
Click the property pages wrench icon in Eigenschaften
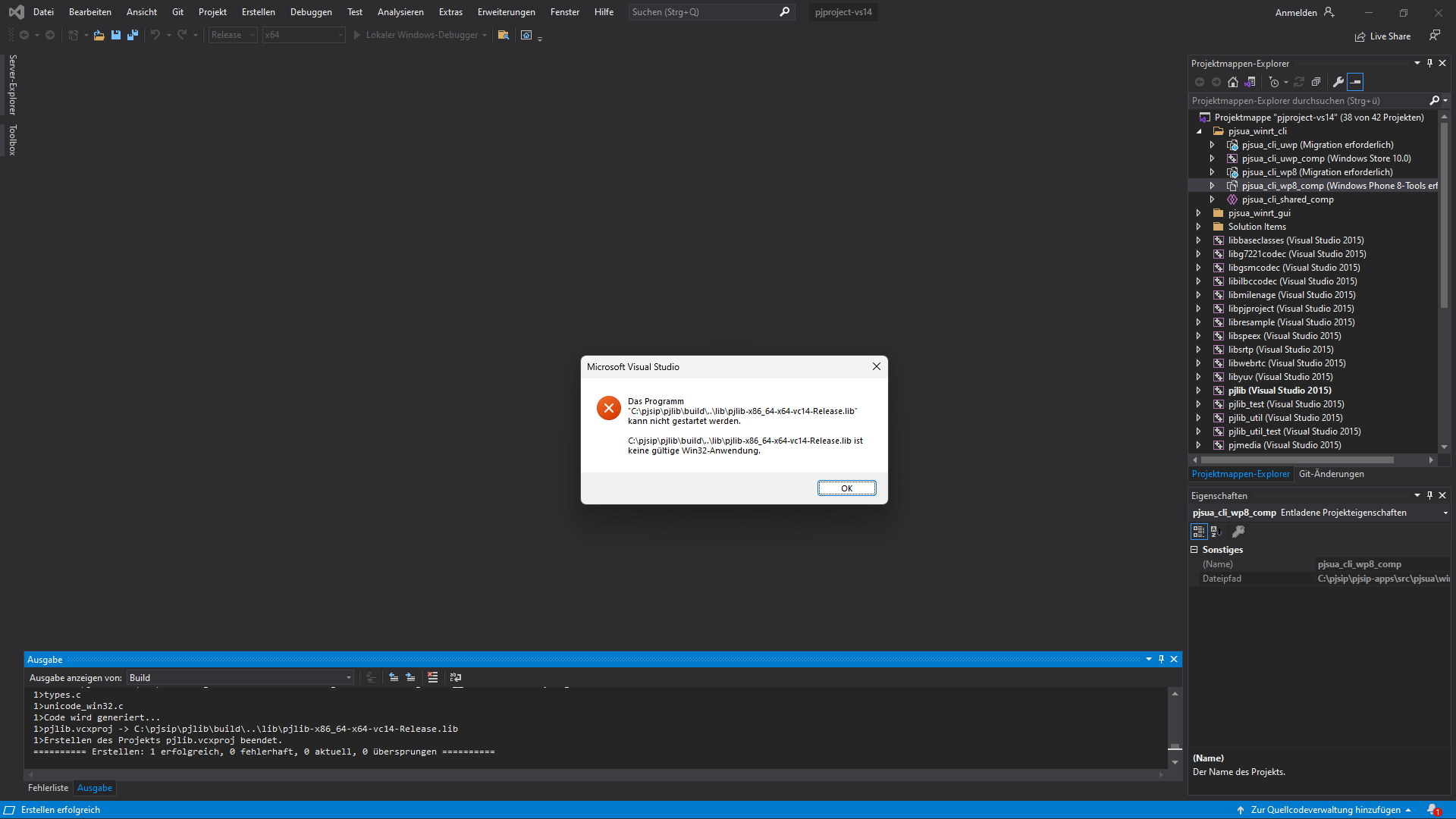pyautogui.click(x=1238, y=532)
